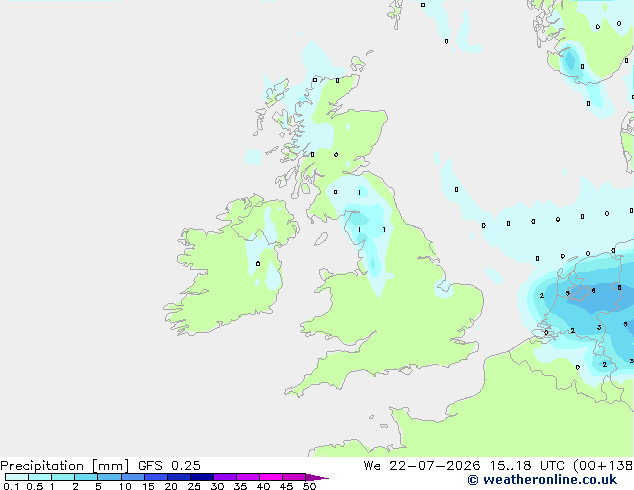Click the '50' legend scale label
Screen dimensions: 634x490
[x=309, y=486]
